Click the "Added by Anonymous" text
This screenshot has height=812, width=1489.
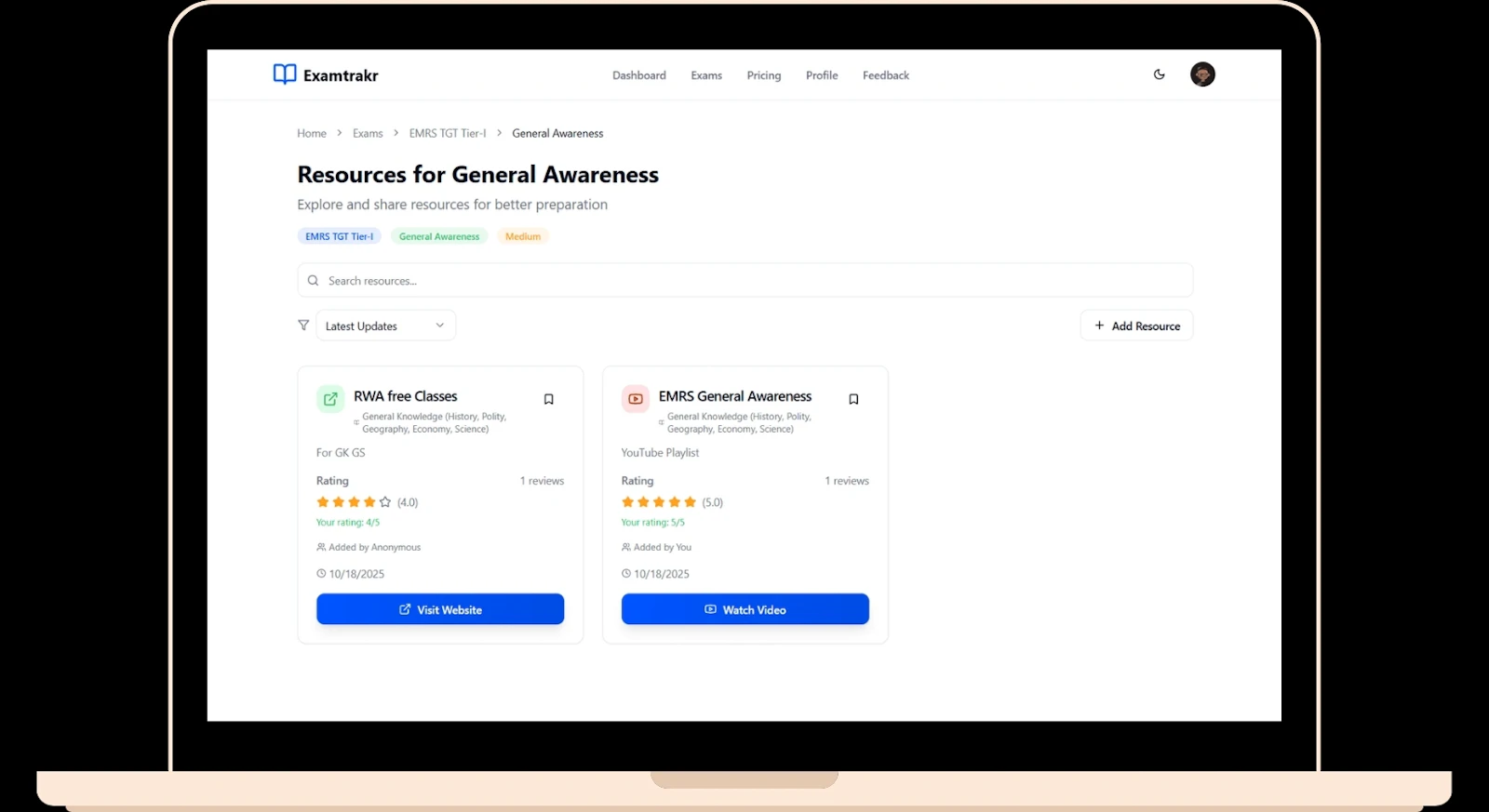coord(375,547)
